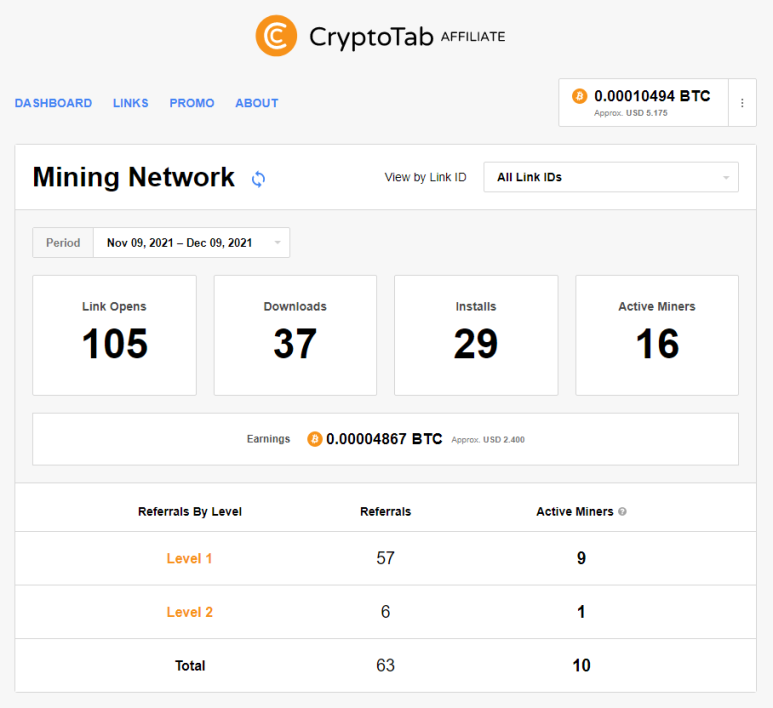Click the Period label

(63, 243)
